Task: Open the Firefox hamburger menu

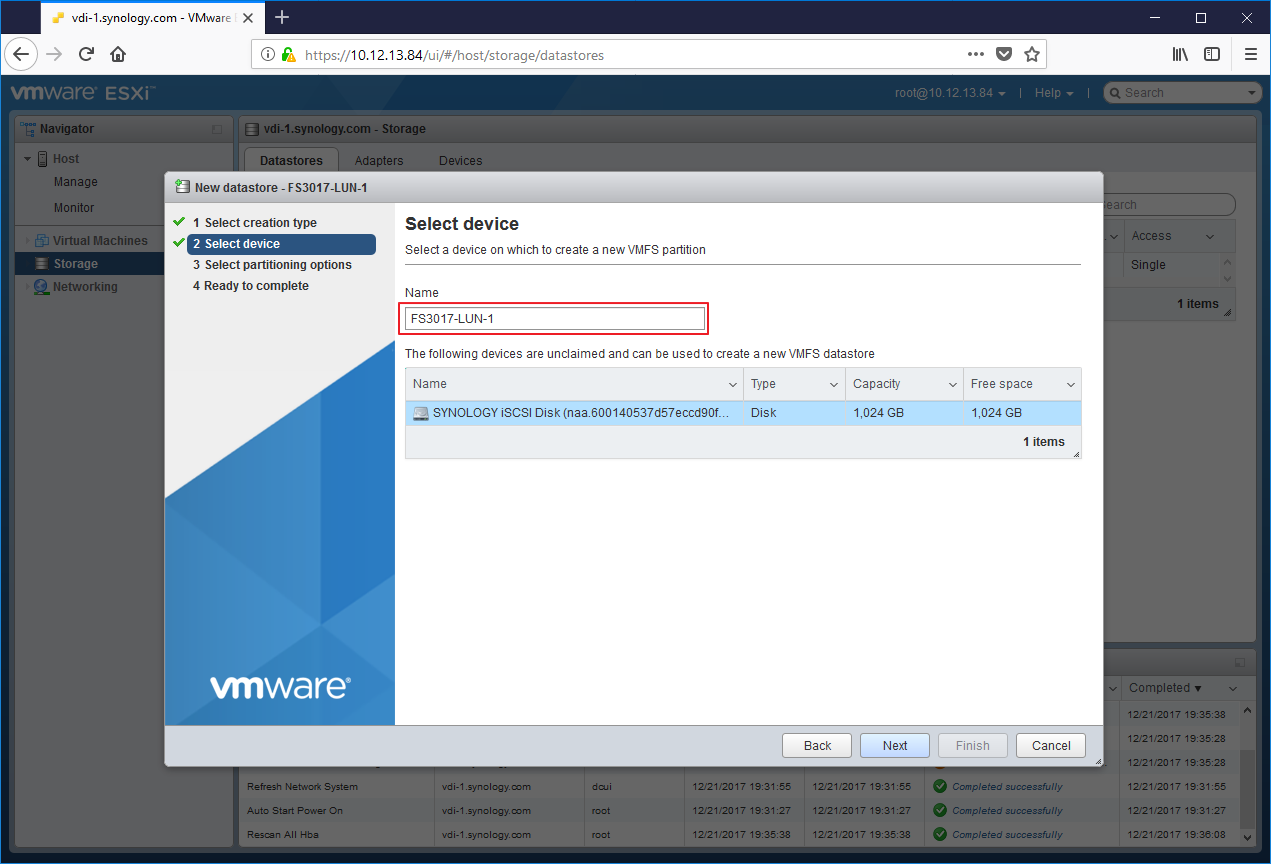Action: click(1250, 54)
